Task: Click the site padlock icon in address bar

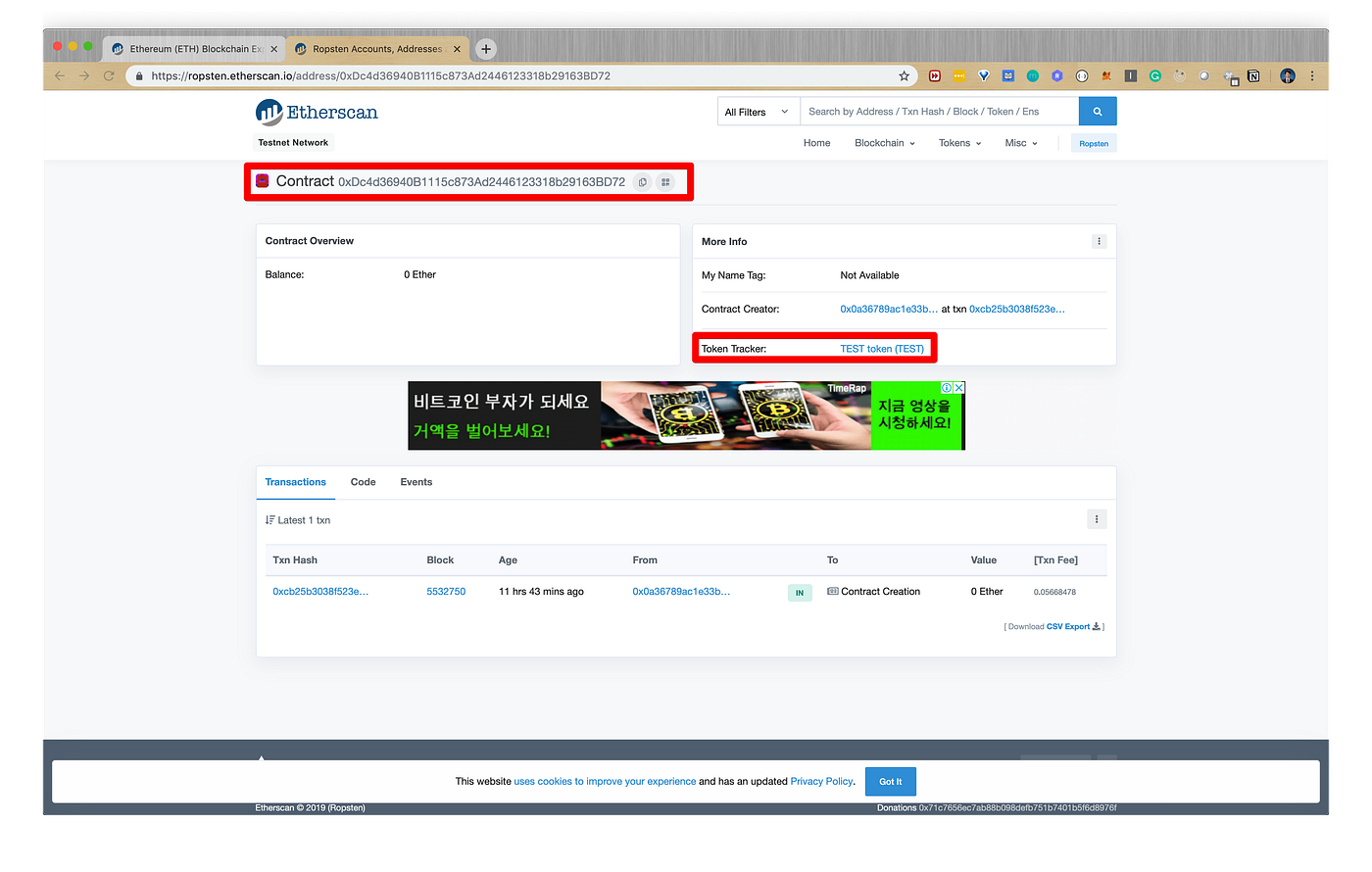Action: (x=139, y=75)
